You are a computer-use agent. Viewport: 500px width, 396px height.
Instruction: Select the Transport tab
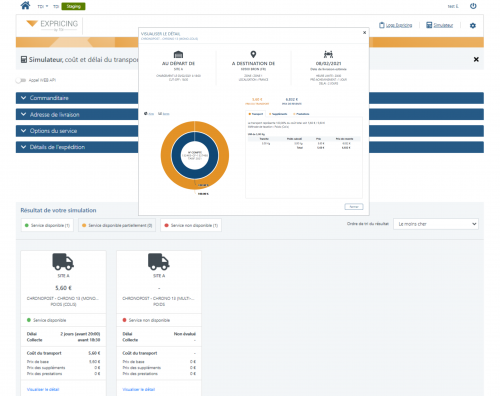256,114
